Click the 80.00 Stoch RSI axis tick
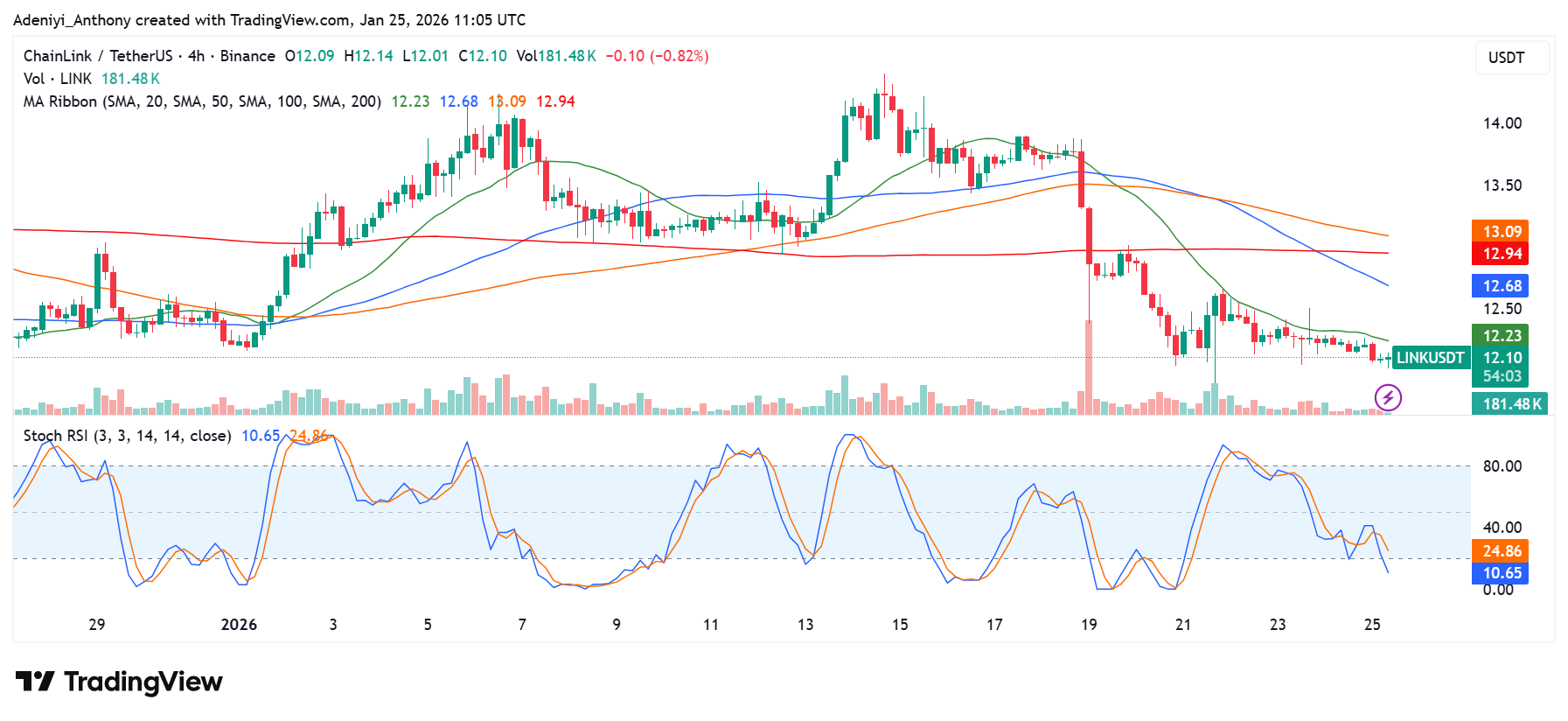The width and height of the screenshot is (1568, 721). click(1502, 466)
